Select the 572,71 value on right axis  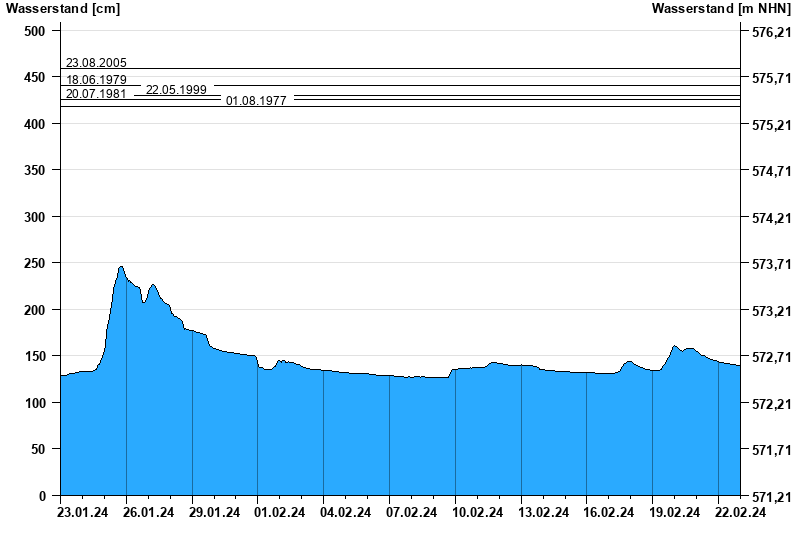point(771,357)
